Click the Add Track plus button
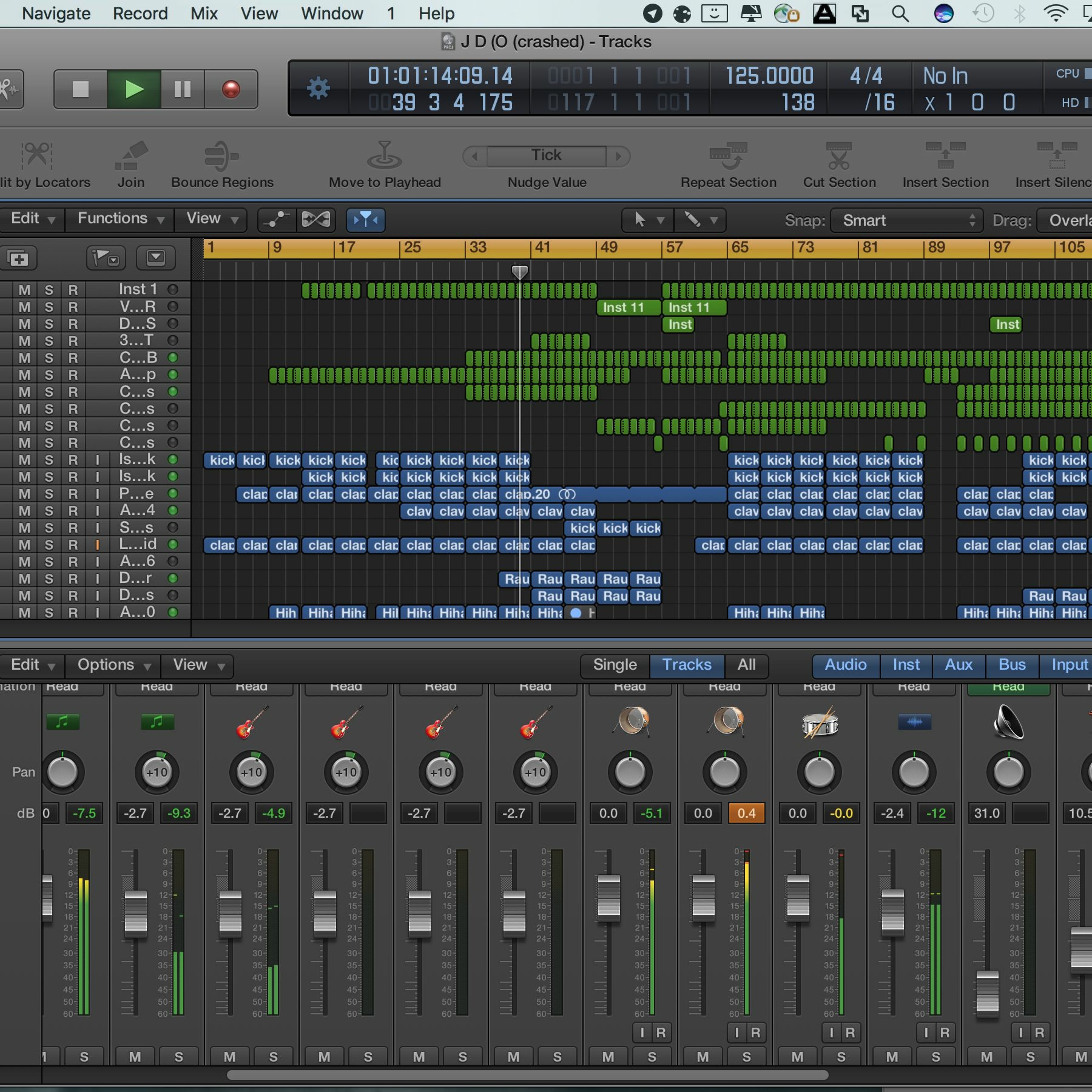Viewport: 1092px width, 1092px height. click(x=19, y=259)
